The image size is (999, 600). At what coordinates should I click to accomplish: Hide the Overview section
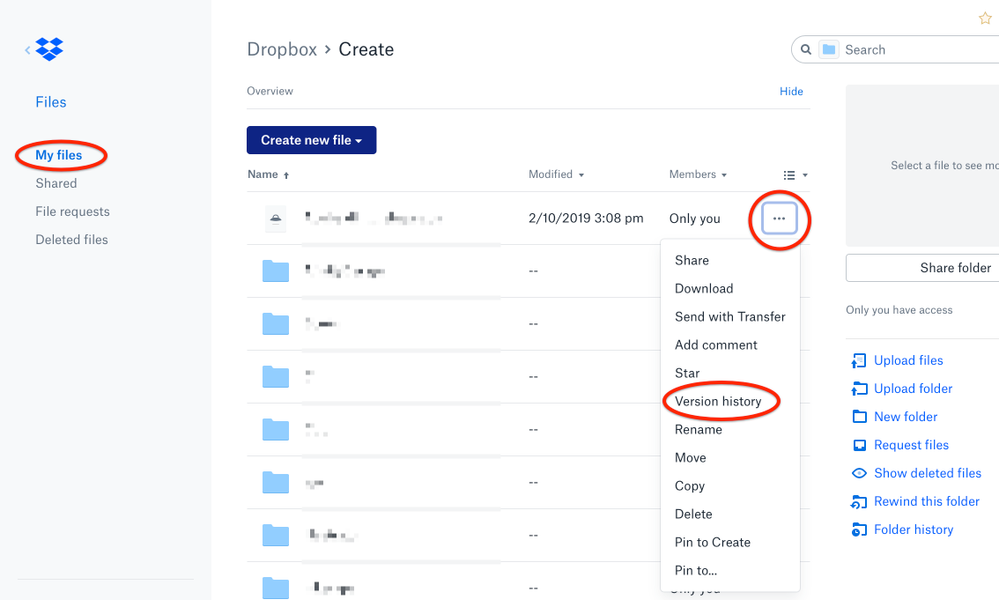point(791,91)
